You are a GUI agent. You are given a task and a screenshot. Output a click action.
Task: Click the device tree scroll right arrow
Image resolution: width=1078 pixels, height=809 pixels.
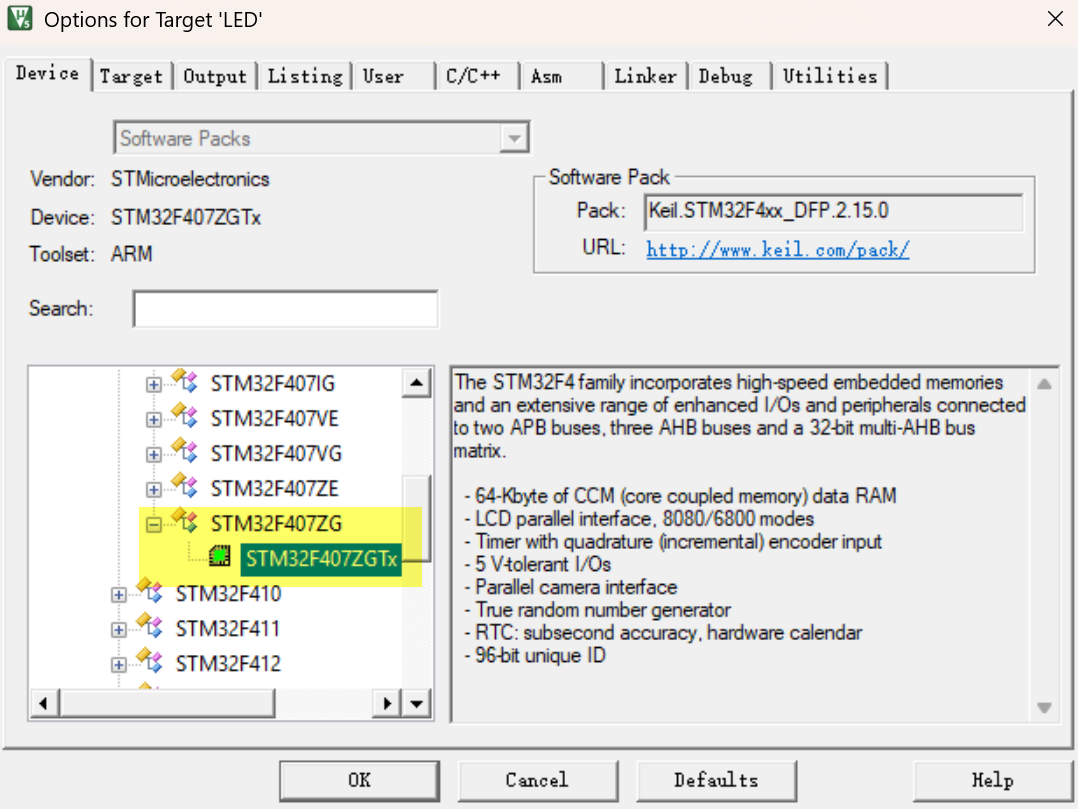[x=387, y=703]
